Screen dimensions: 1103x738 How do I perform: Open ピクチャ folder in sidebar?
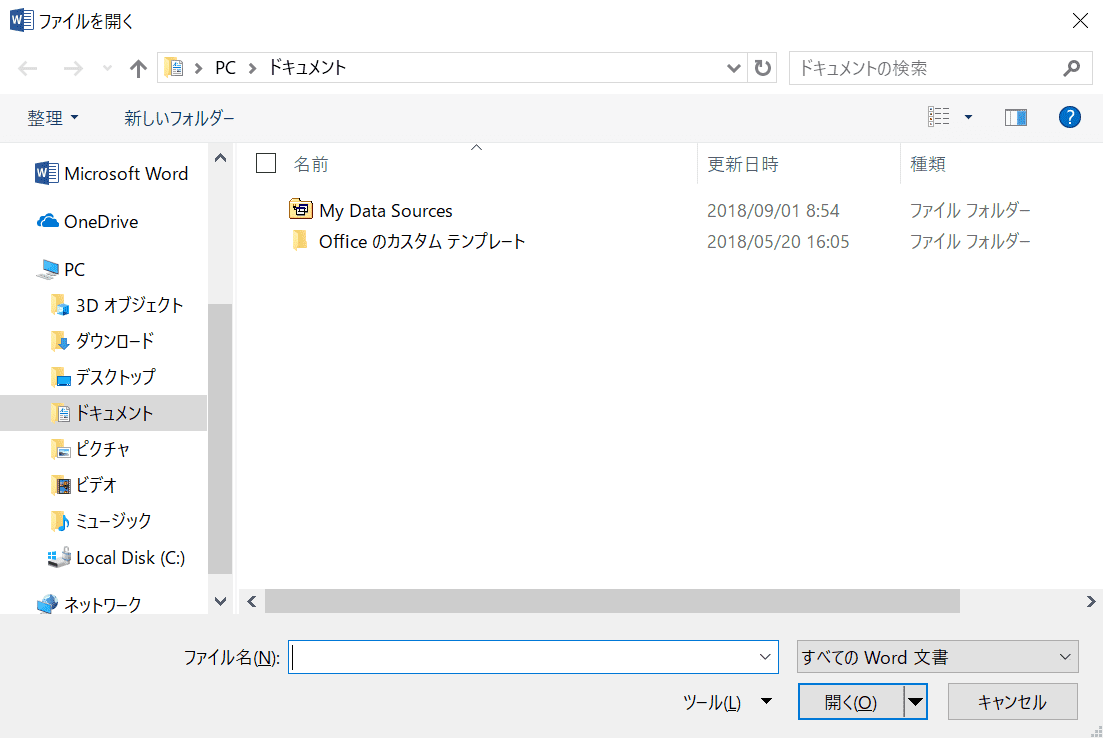coord(91,449)
